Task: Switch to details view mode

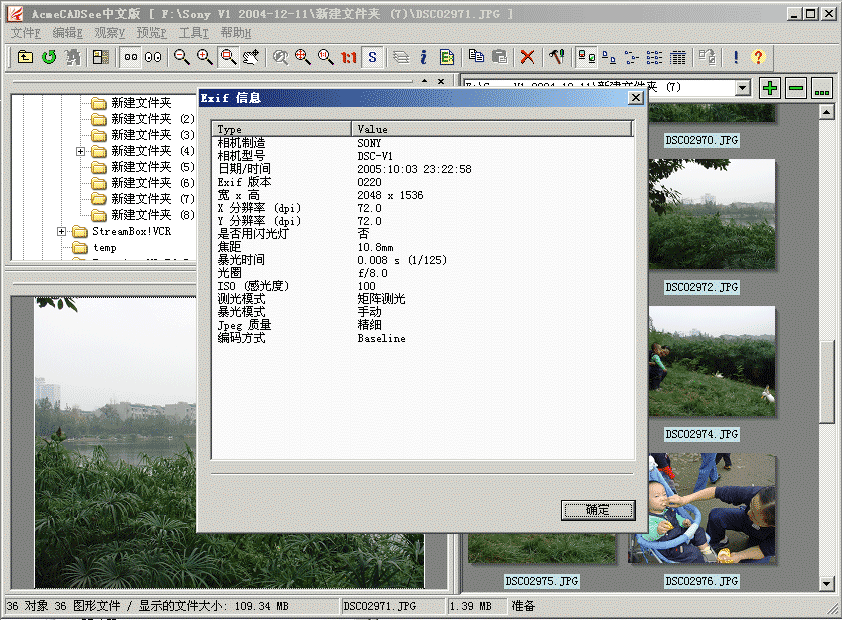Action: [x=677, y=57]
